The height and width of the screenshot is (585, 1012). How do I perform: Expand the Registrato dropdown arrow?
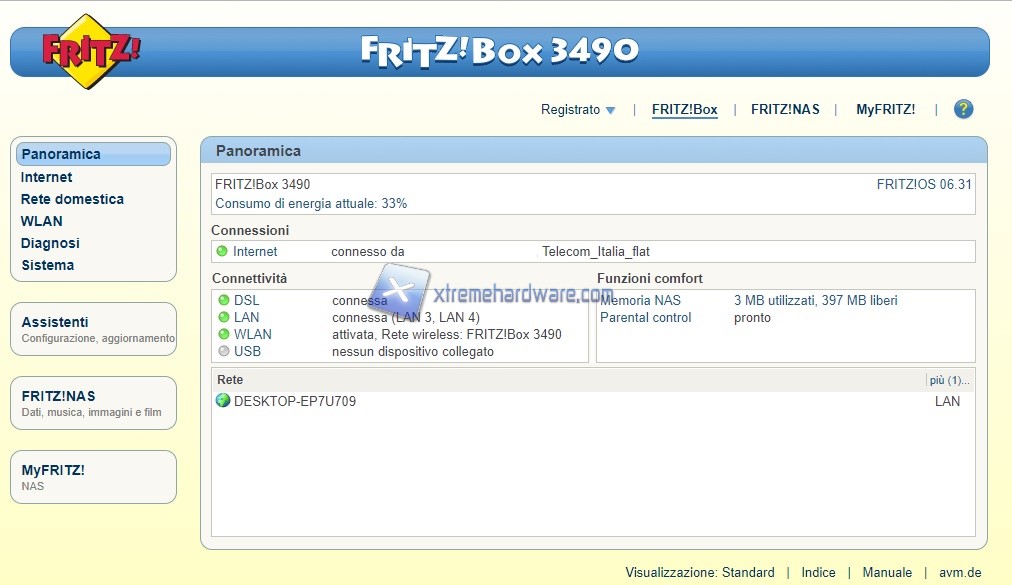pyautogui.click(x=610, y=110)
